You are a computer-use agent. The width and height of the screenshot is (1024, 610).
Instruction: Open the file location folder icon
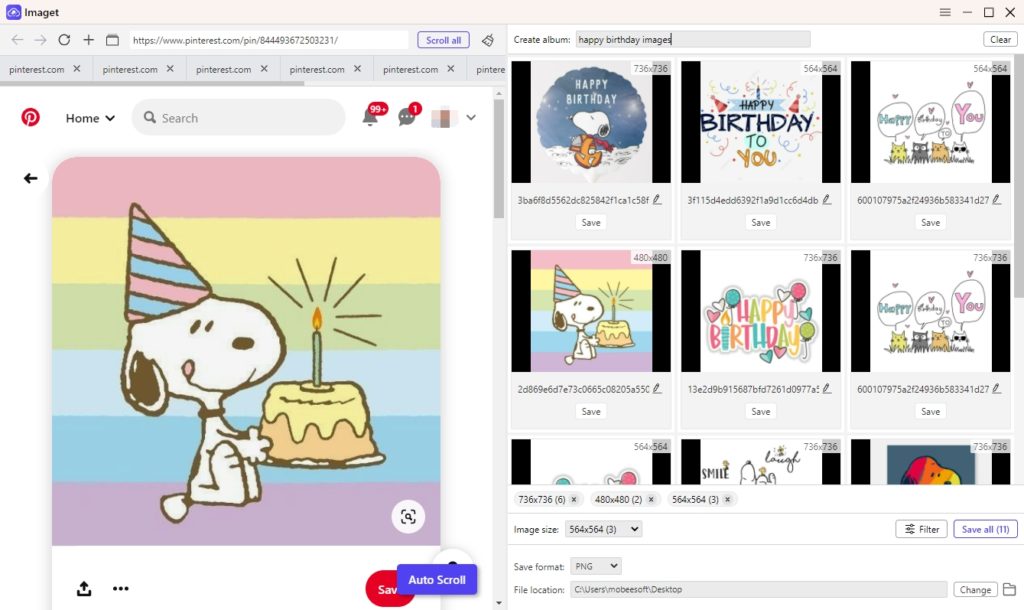(1009, 589)
